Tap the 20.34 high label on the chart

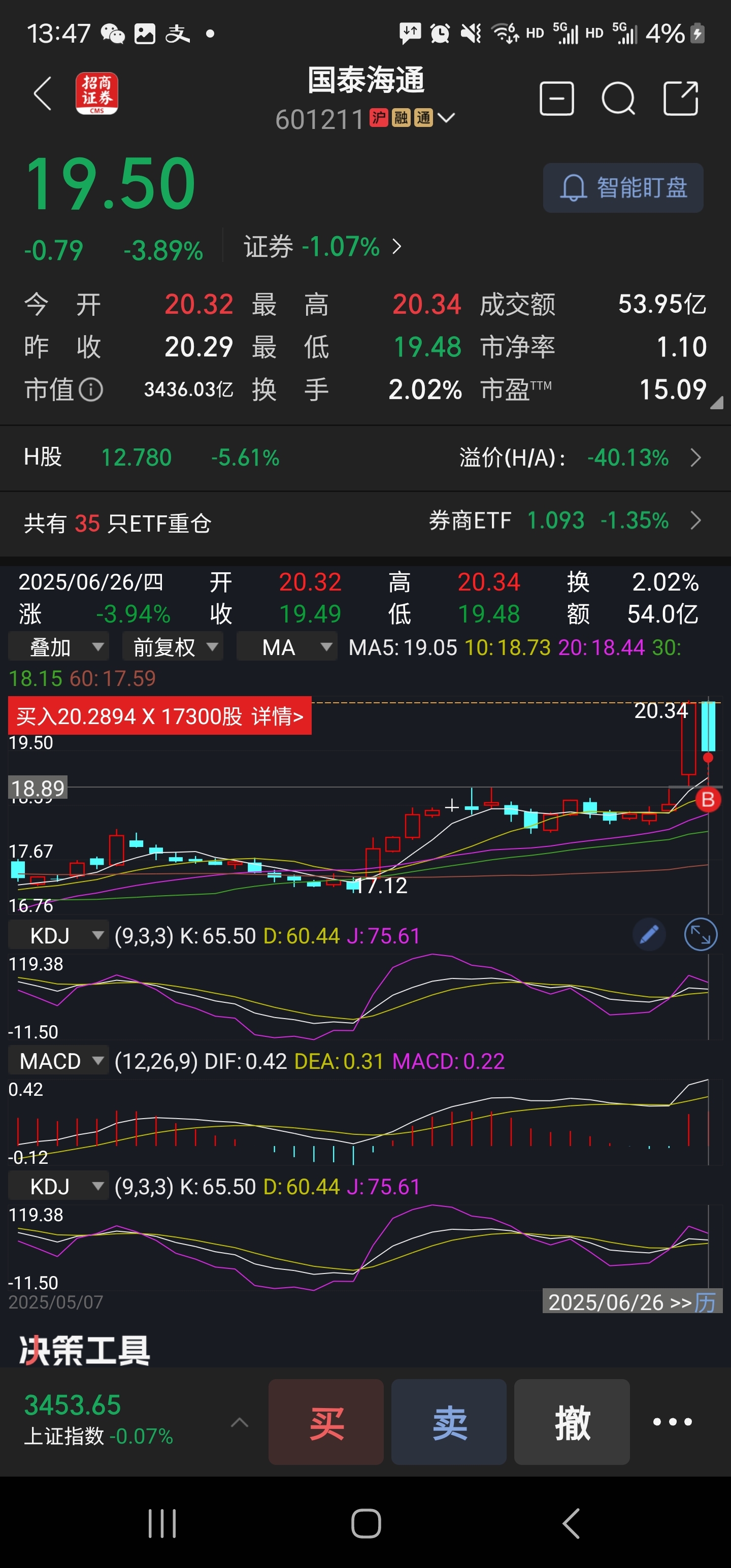661,710
